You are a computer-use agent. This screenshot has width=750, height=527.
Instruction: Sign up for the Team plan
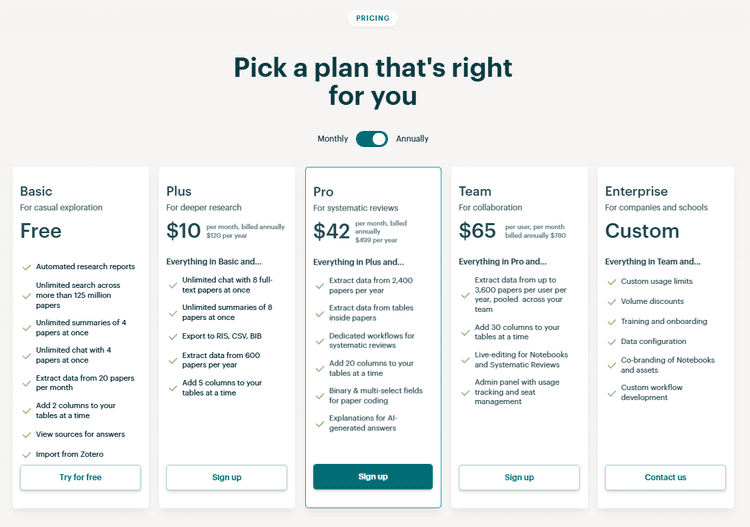(x=519, y=477)
